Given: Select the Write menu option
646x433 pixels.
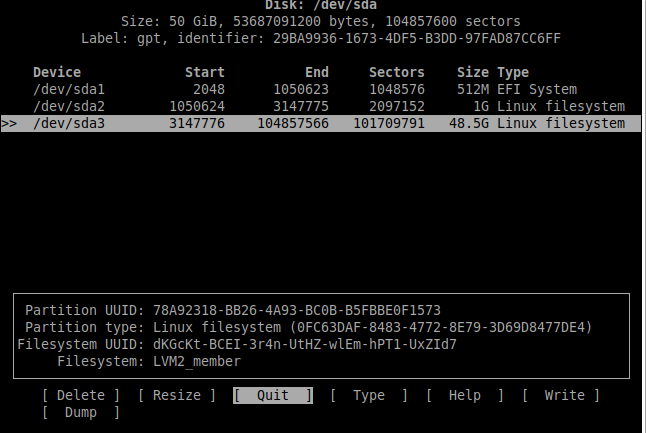Looking at the screenshot, I should pyautogui.click(x=564, y=395).
